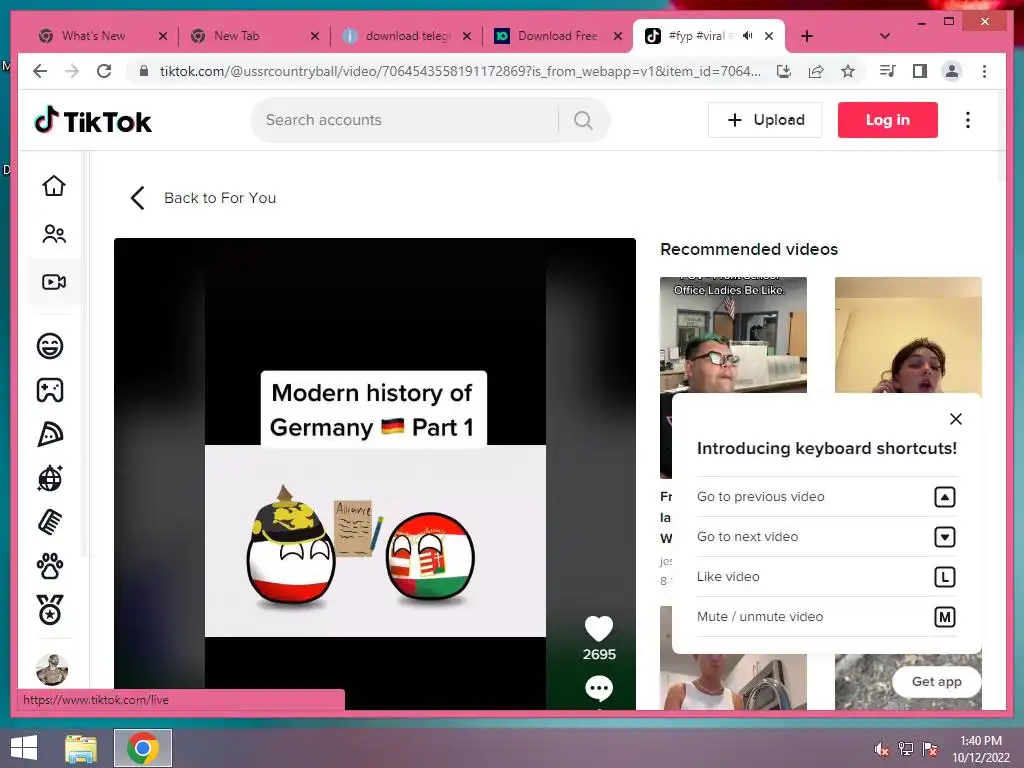Open the Office Ladies Be Like recommended video
Viewport: 1024px width, 768px height.
coord(733,334)
